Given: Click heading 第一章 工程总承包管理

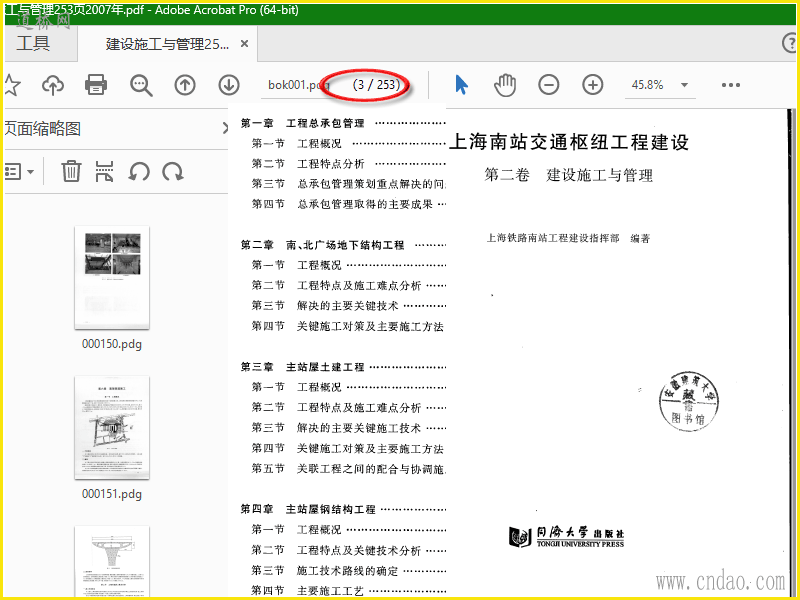Looking at the screenshot, I should tap(303, 123).
